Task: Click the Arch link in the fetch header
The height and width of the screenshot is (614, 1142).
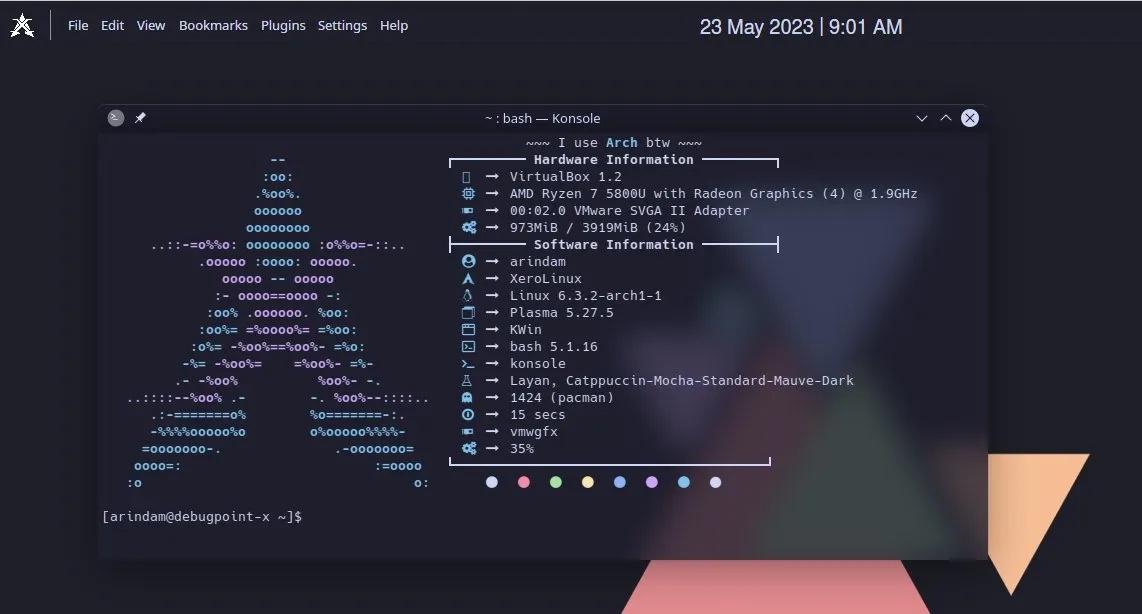Action: tap(621, 142)
